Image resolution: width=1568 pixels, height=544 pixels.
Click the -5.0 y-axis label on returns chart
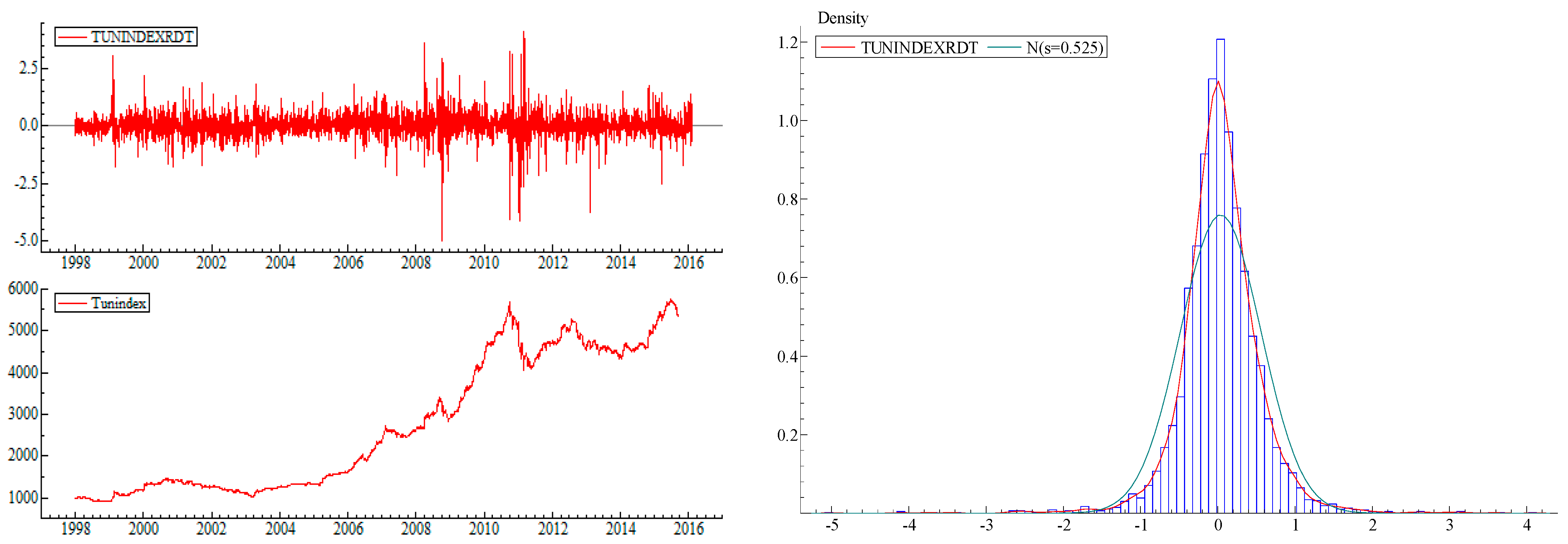(26, 240)
